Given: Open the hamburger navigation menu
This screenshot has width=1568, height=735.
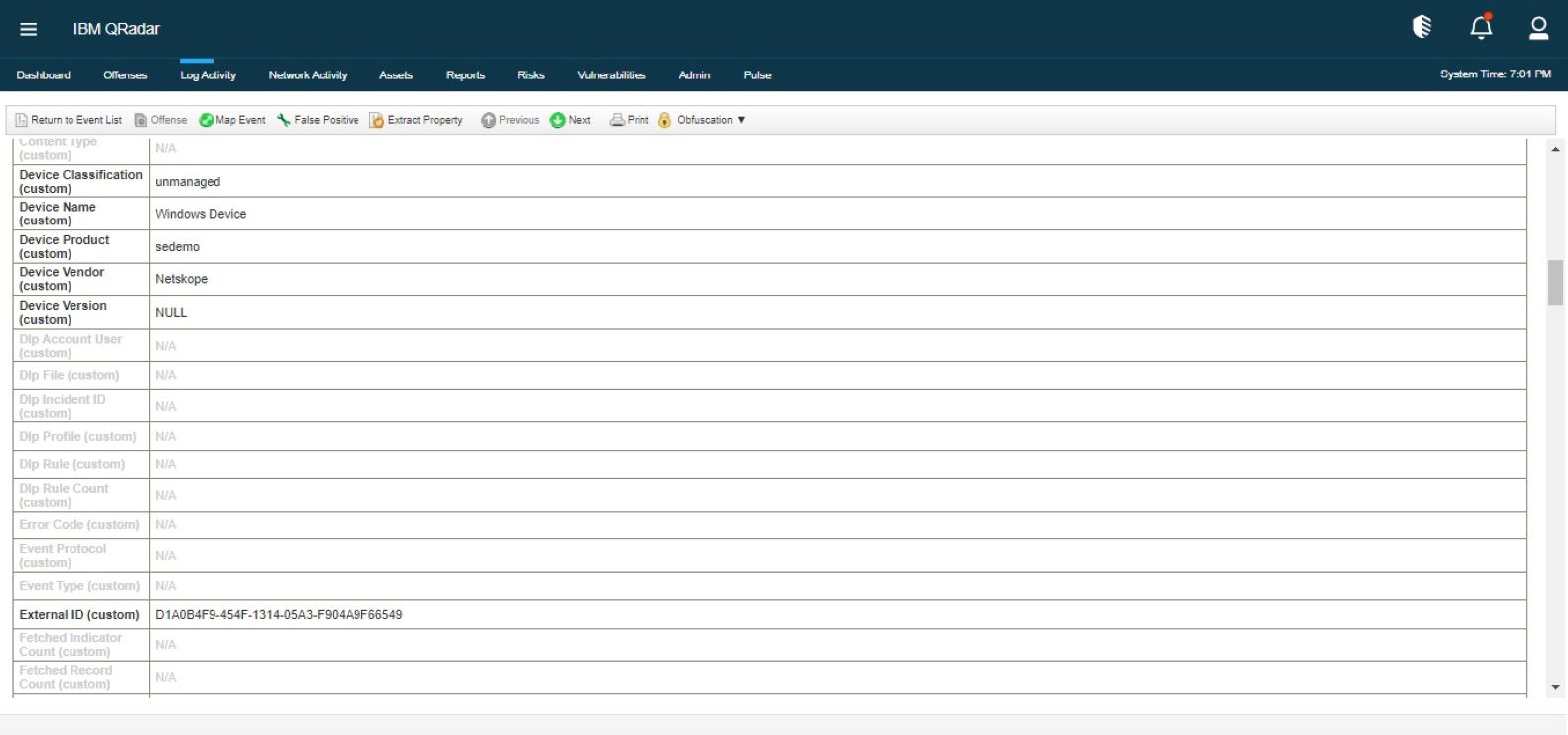Looking at the screenshot, I should point(29,29).
